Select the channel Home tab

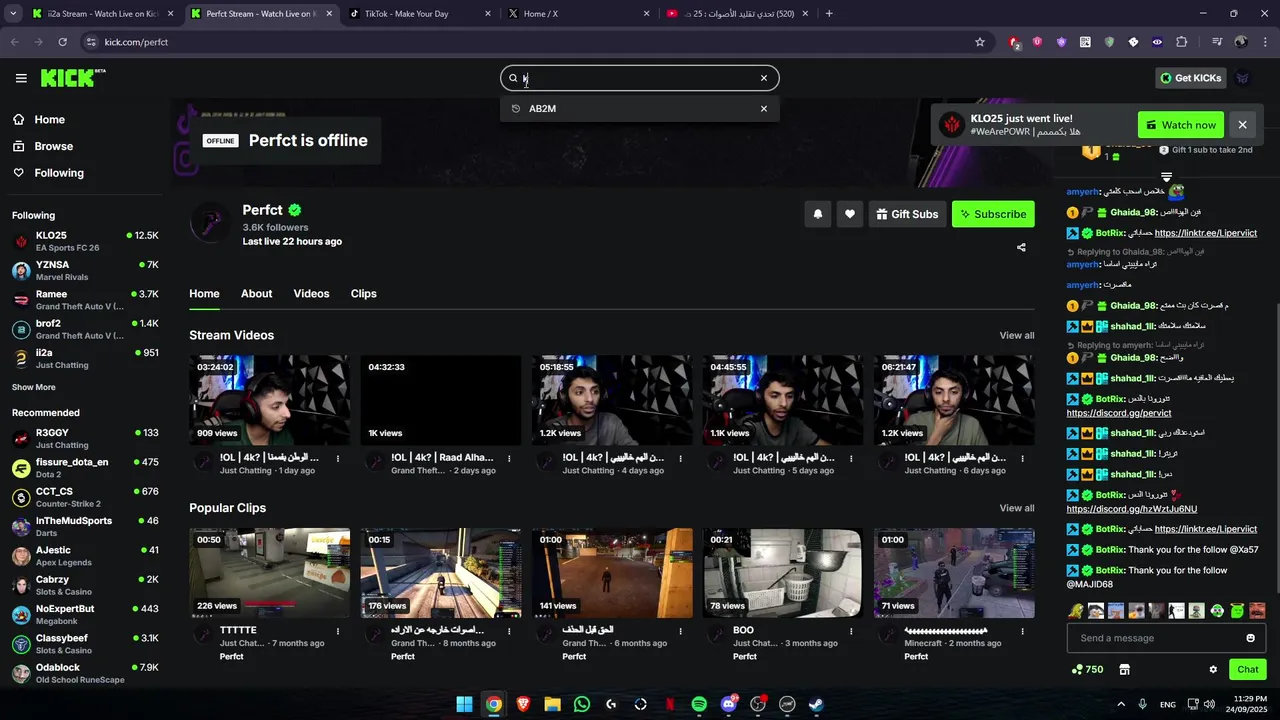204,294
